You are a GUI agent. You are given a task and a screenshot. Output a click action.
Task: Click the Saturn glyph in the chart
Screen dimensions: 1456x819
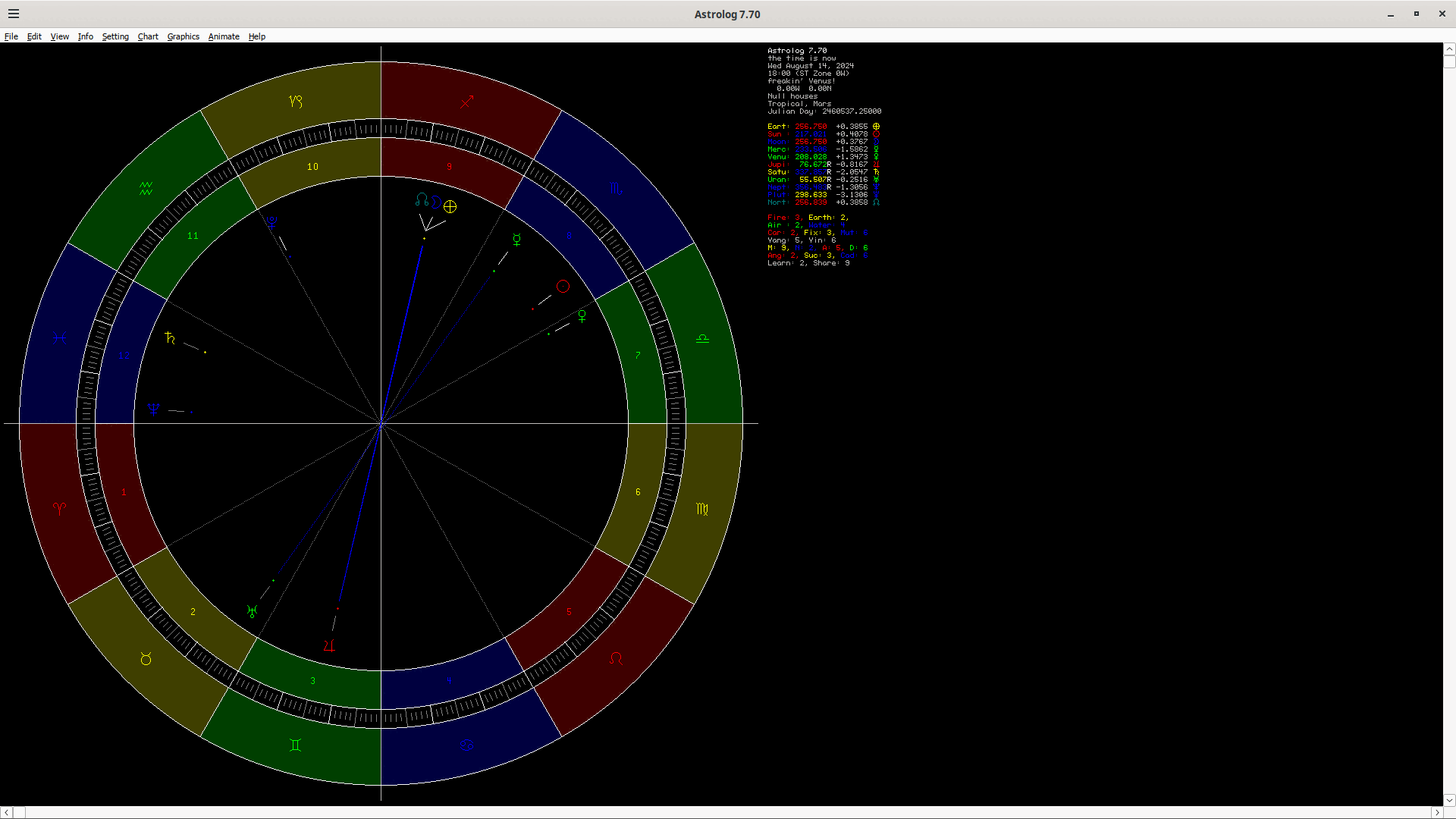tap(170, 338)
